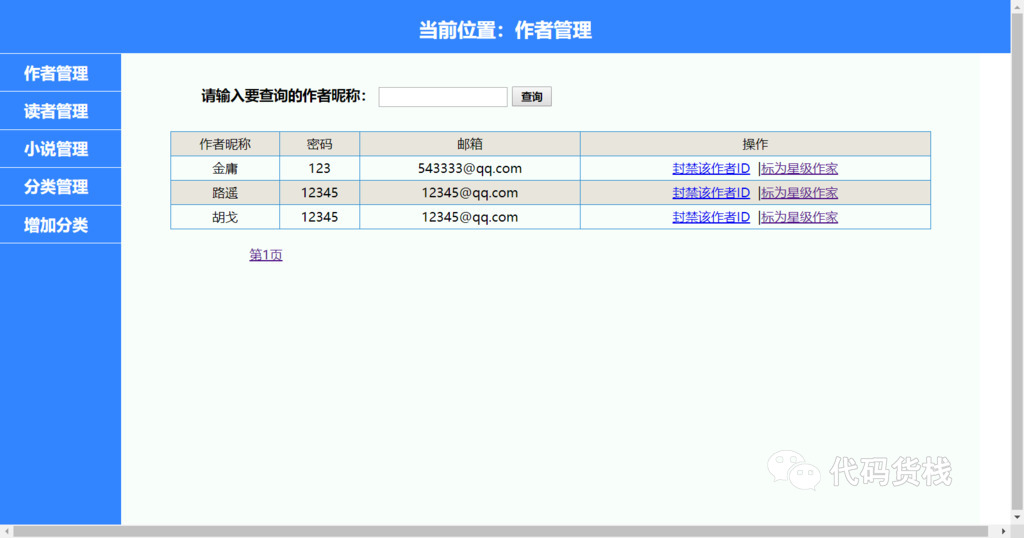The image size is (1024, 538).
Task: Select 路遥's email 12345@qq.com
Action: (470, 193)
